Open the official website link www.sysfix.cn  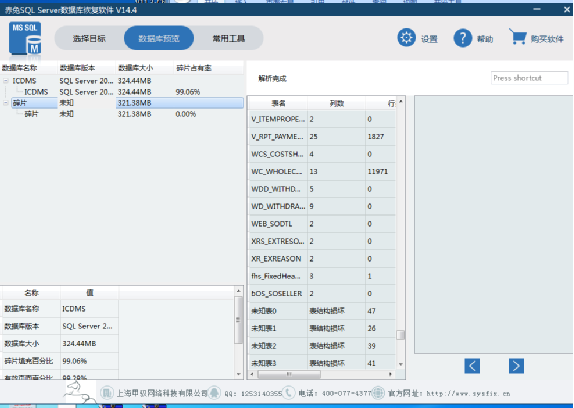tap(468, 394)
